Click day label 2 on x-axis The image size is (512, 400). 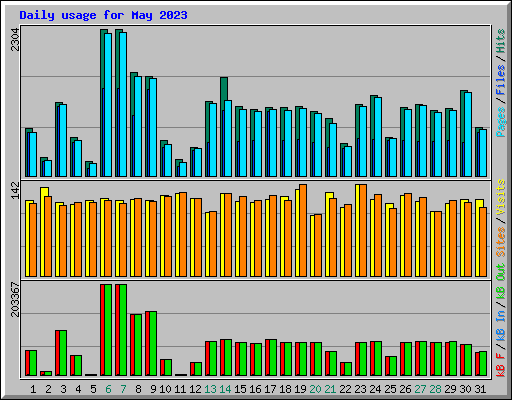[x=48, y=389]
